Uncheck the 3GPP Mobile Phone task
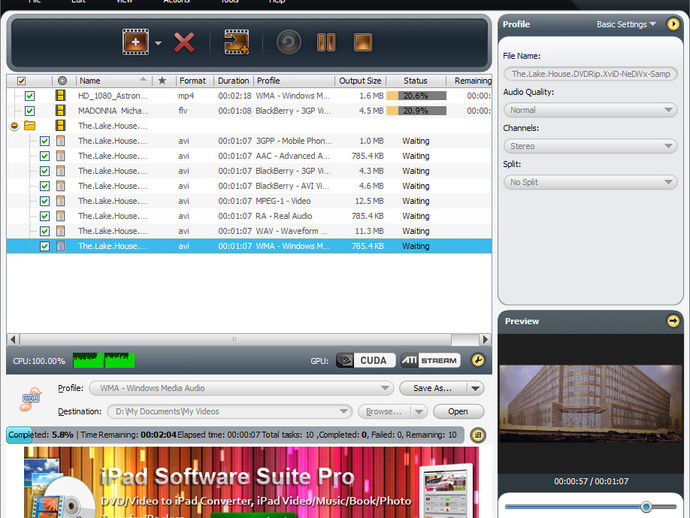Image resolution: width=690 pixels, height=518 pixels. coord(44,141)
